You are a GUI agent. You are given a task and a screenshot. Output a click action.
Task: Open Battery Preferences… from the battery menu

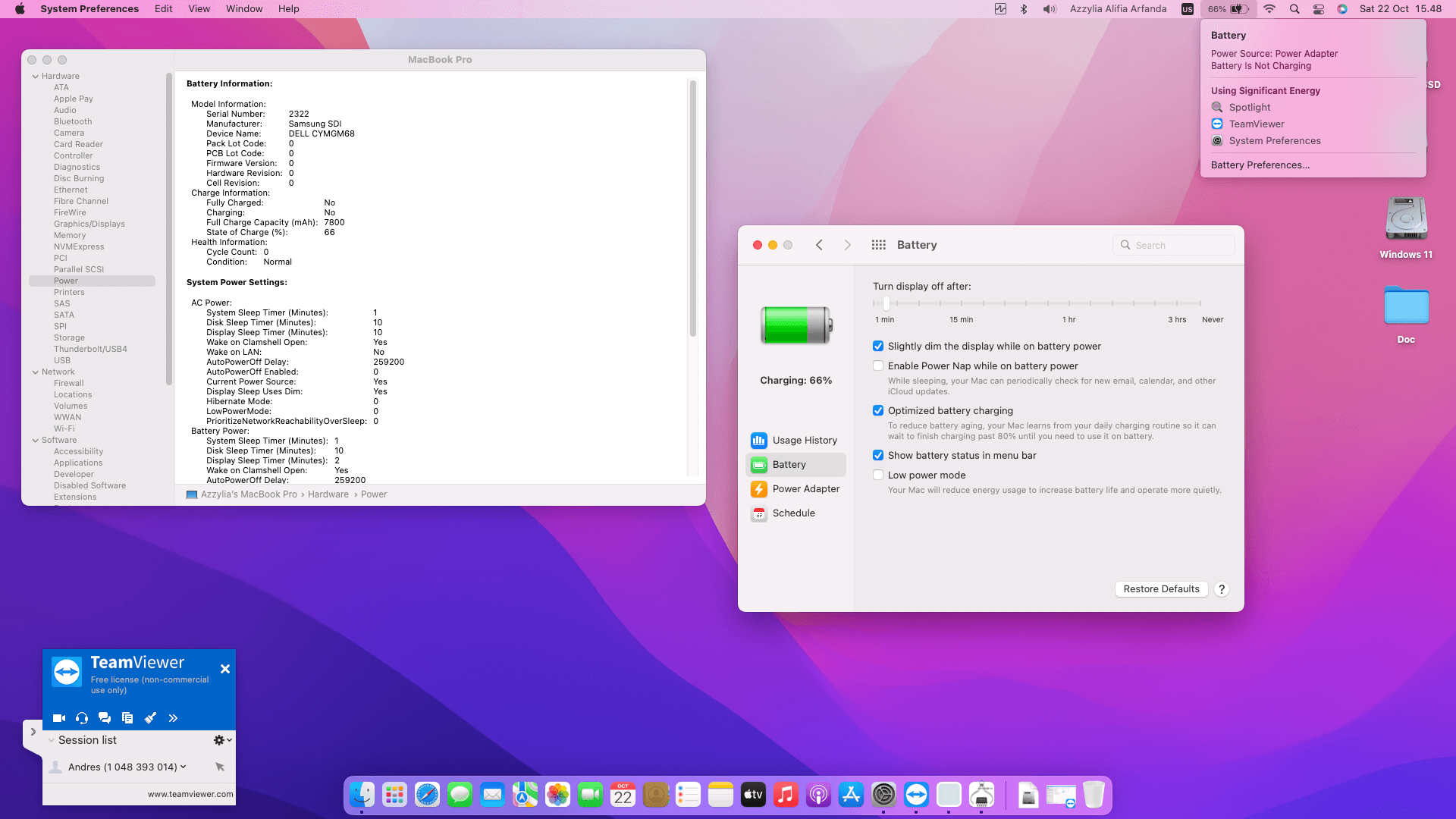1260,165
